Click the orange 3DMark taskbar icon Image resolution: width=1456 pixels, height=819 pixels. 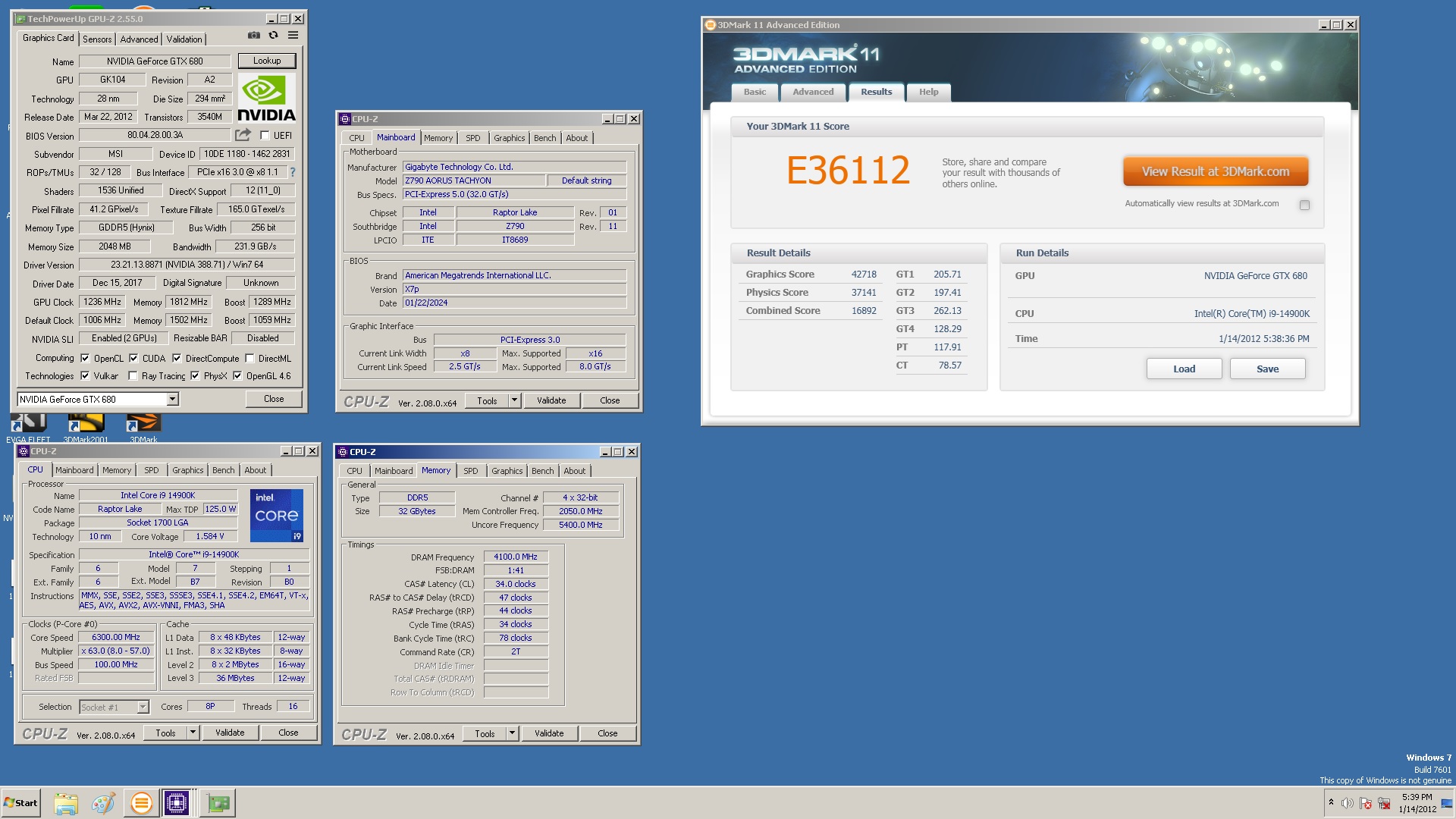point(141,803)
